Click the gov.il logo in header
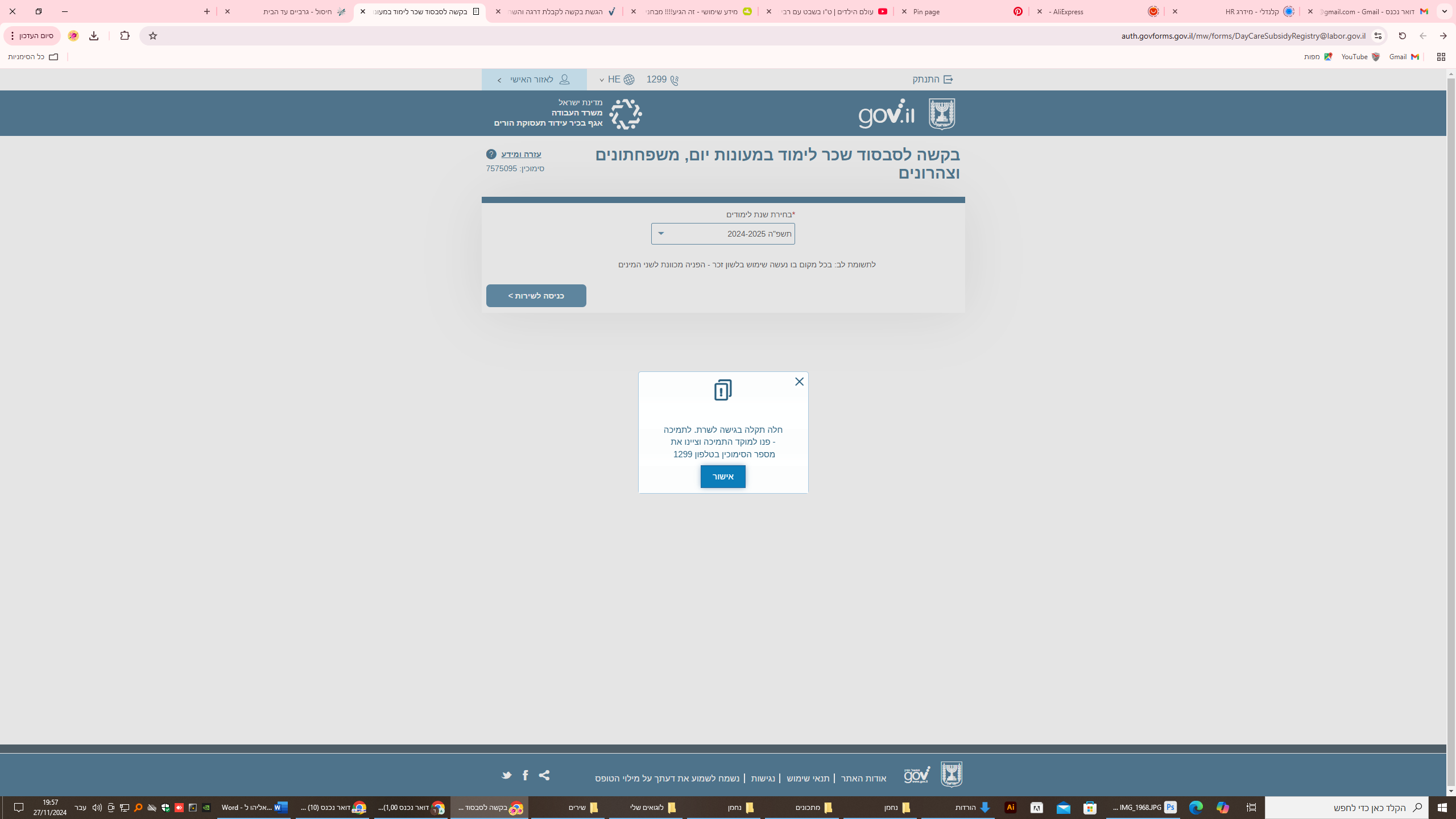 point(886,114)
